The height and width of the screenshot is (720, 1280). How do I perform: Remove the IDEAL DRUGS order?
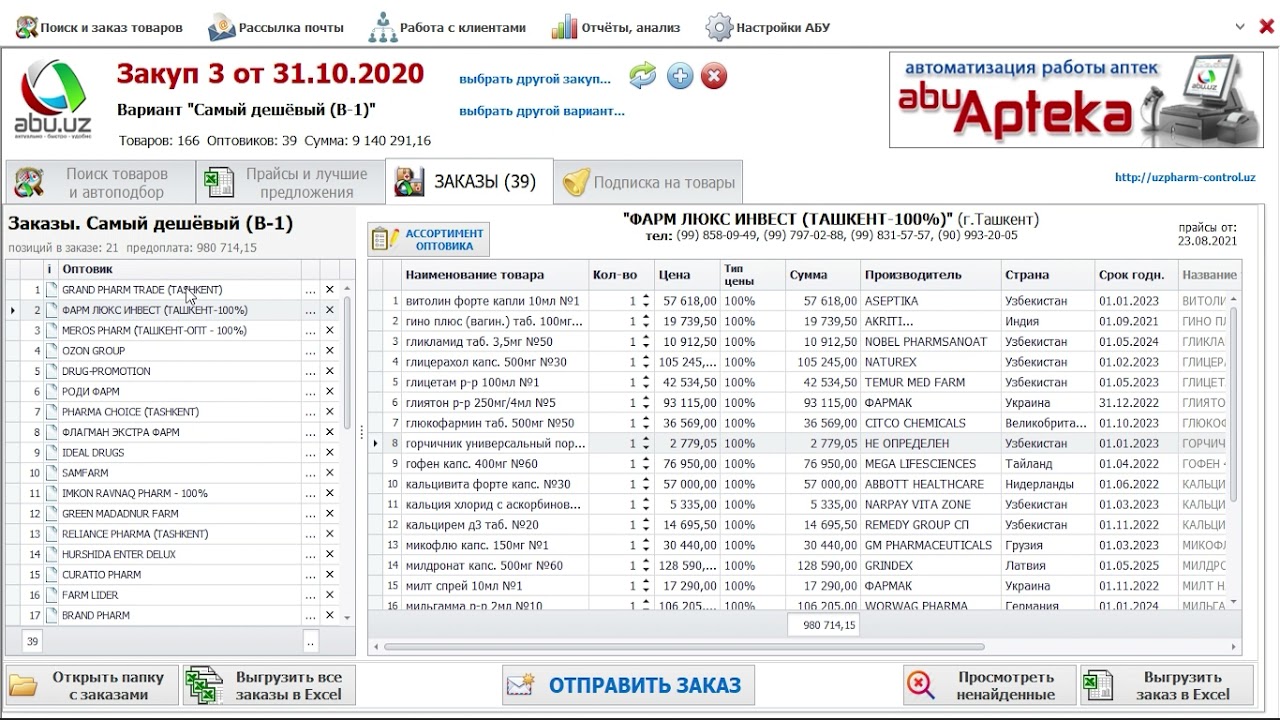click(329, 453)
